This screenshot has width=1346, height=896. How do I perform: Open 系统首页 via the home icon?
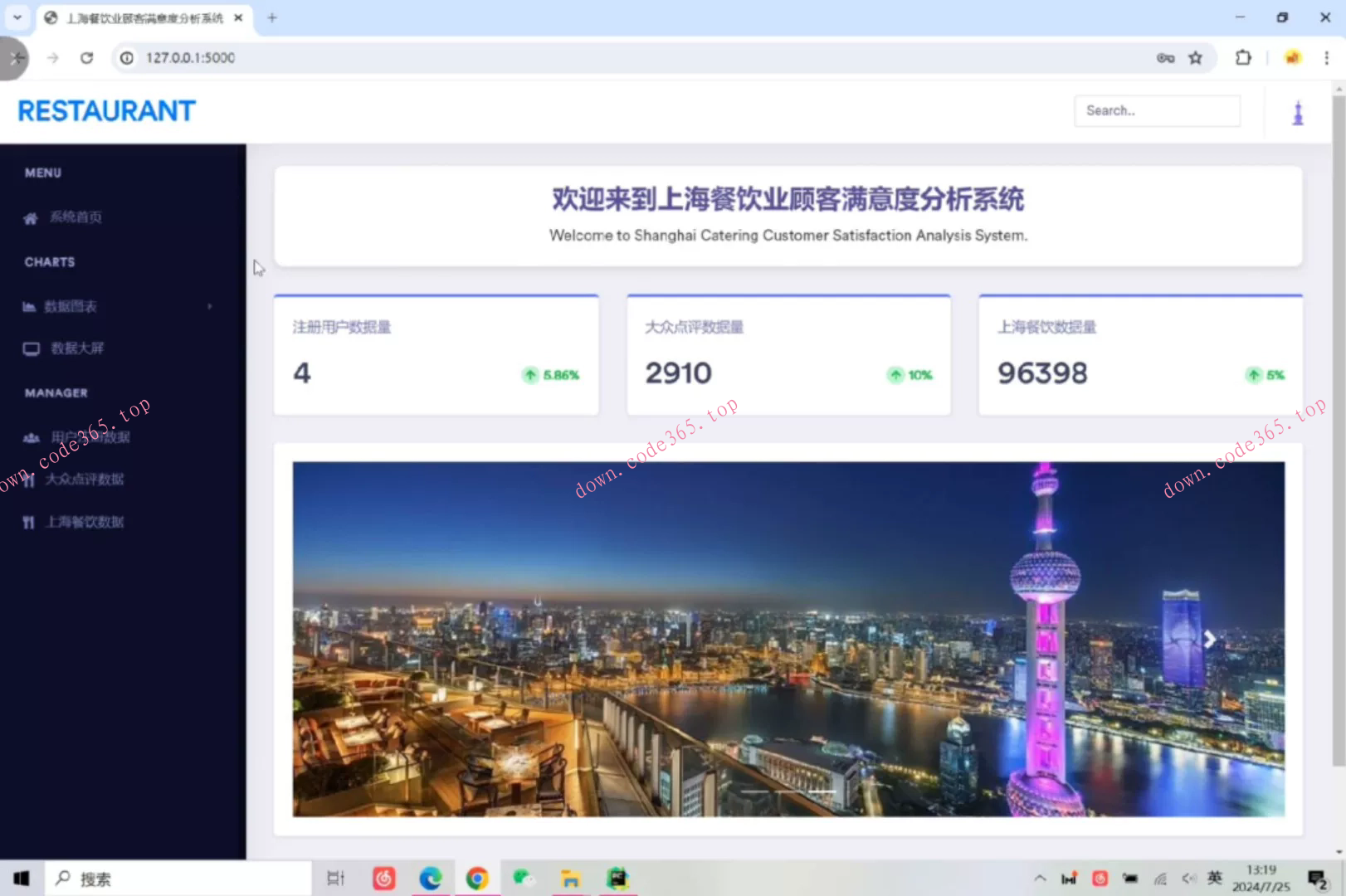click(x=31, y=217)
